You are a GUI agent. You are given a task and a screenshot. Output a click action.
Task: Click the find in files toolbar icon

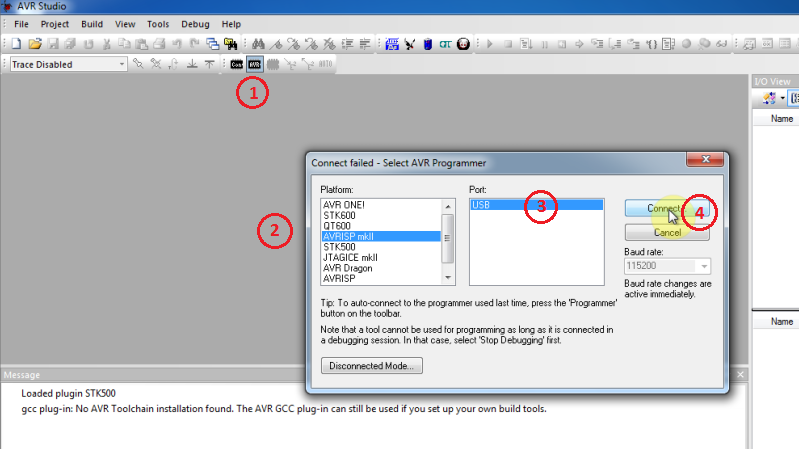[x=230, y=44]
